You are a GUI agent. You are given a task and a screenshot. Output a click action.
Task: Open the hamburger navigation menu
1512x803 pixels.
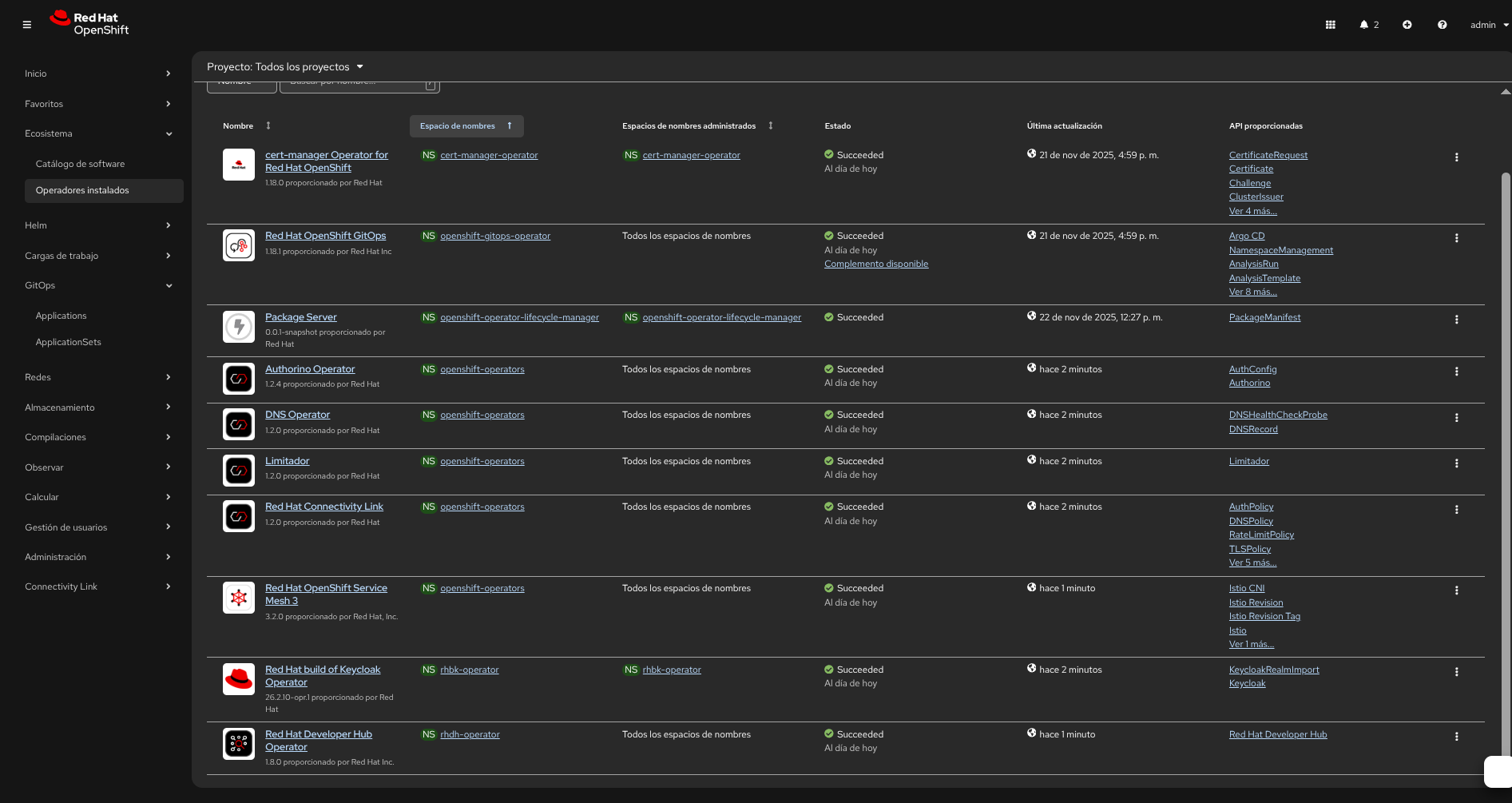tap(27, 25)
